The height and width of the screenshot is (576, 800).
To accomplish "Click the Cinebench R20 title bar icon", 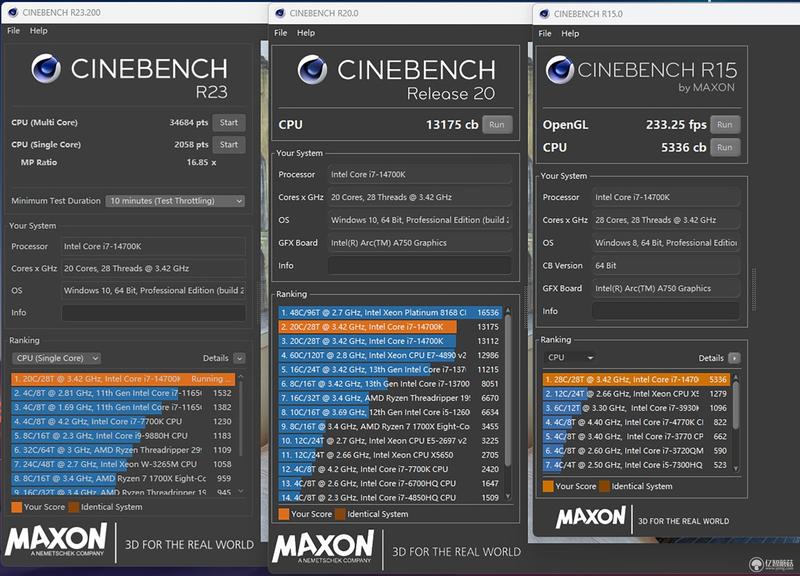I will (x=280, y=13).
